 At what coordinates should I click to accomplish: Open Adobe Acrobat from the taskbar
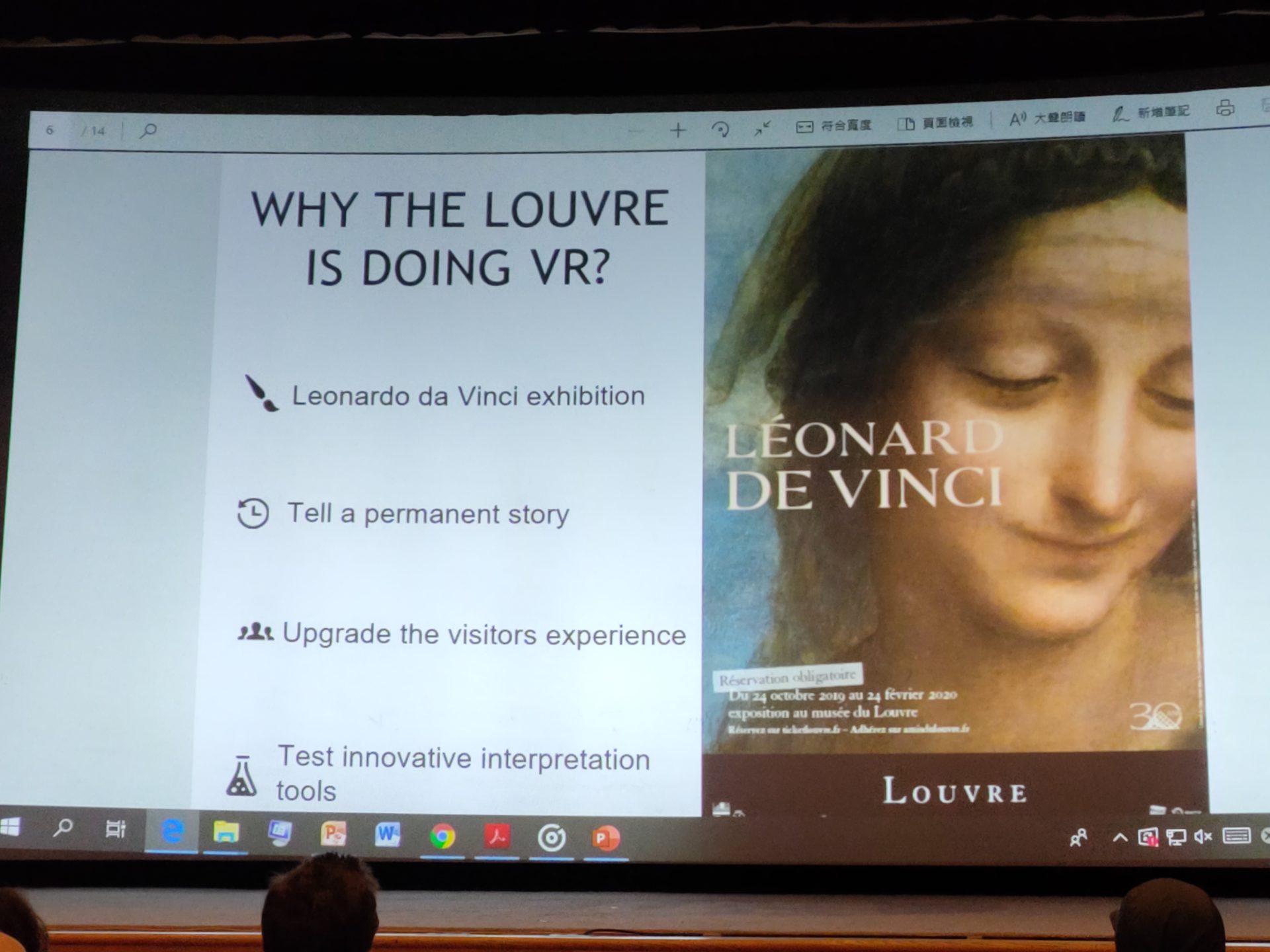pos(497,837)
